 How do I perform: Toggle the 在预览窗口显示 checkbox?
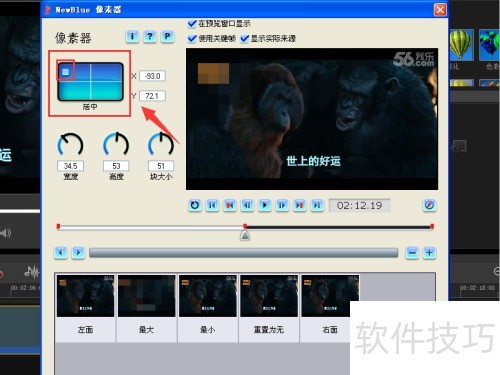192,24
